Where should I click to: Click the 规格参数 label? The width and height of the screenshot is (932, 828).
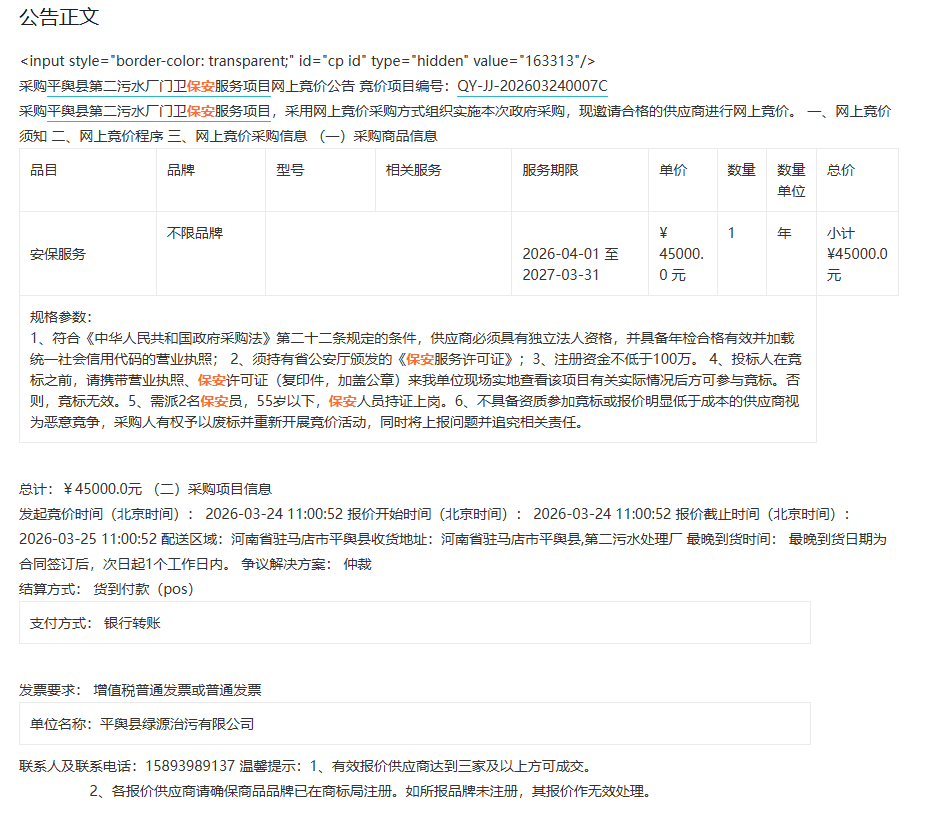click(60, 318)
